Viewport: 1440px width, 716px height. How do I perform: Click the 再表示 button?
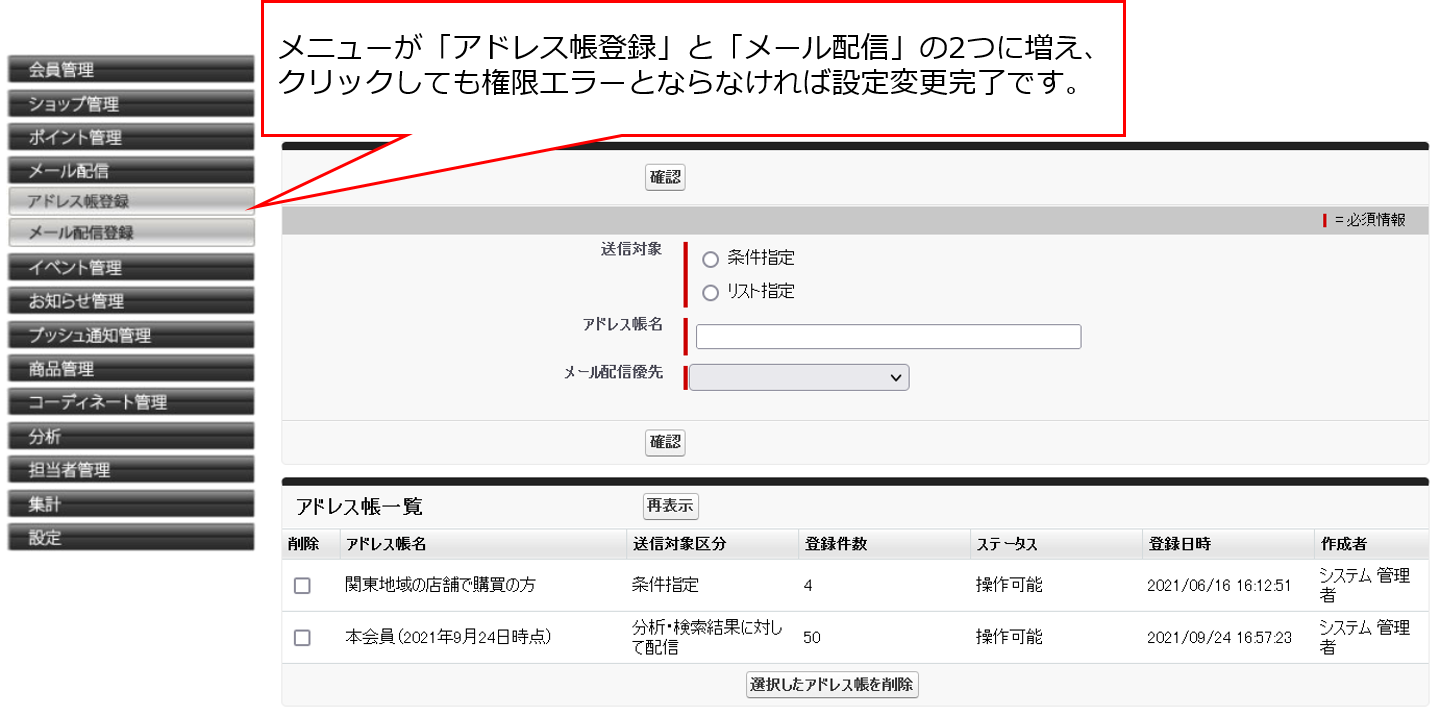670,506
